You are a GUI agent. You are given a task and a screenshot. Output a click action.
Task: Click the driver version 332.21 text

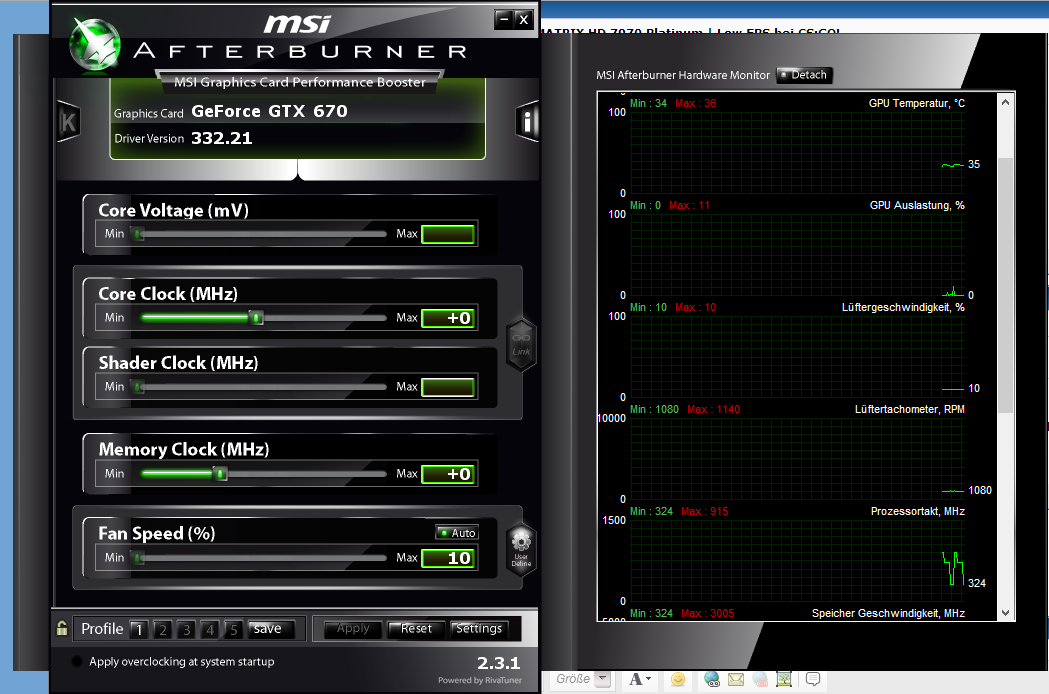pyautogui.click(x=221, y=139)
